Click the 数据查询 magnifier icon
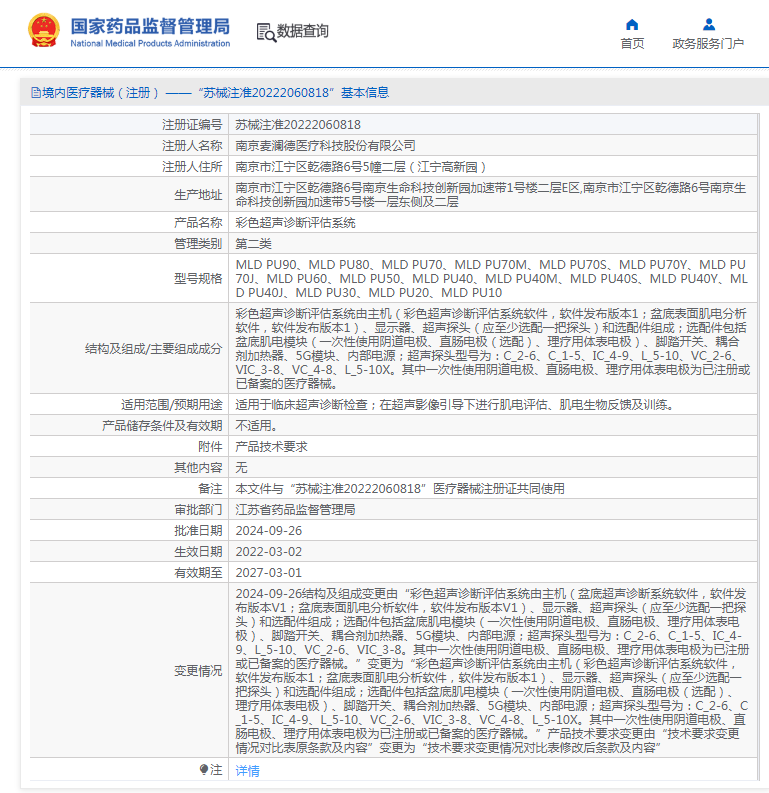Screen dimensions: 769x793 pos(266,32)
